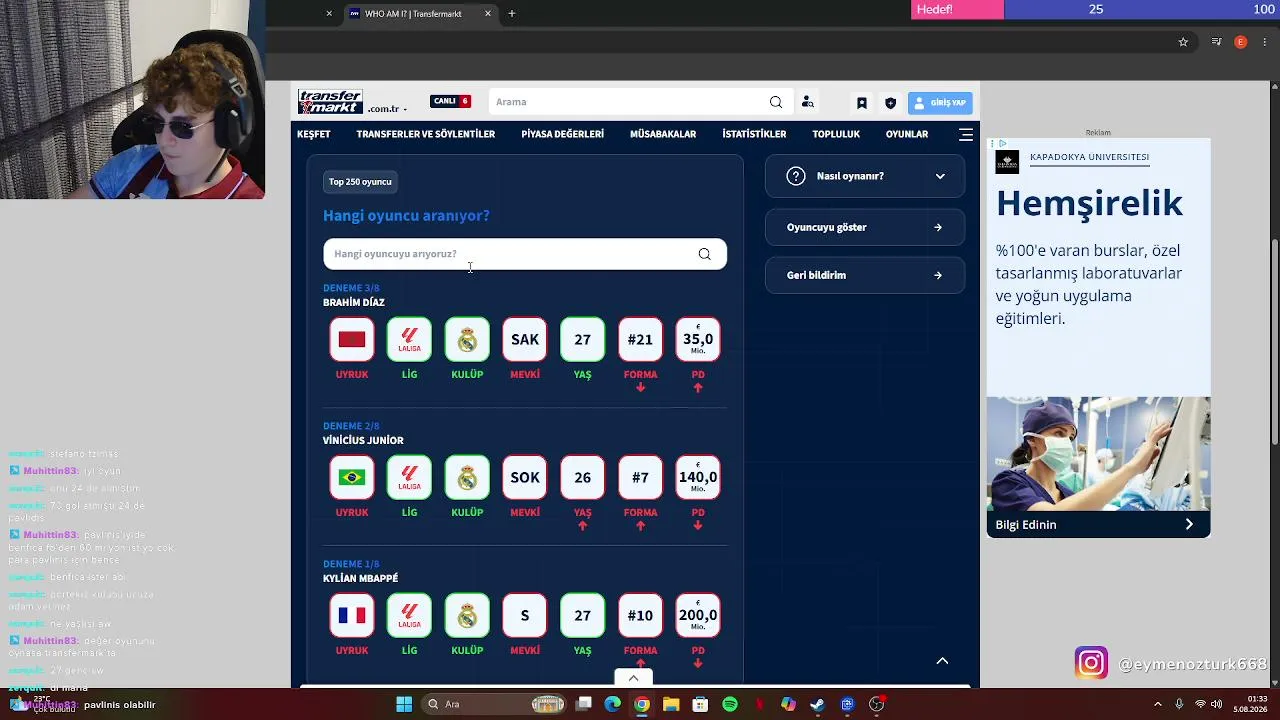
Task: Click the #21 shirt number tile
Action: (x=640, y=339)
